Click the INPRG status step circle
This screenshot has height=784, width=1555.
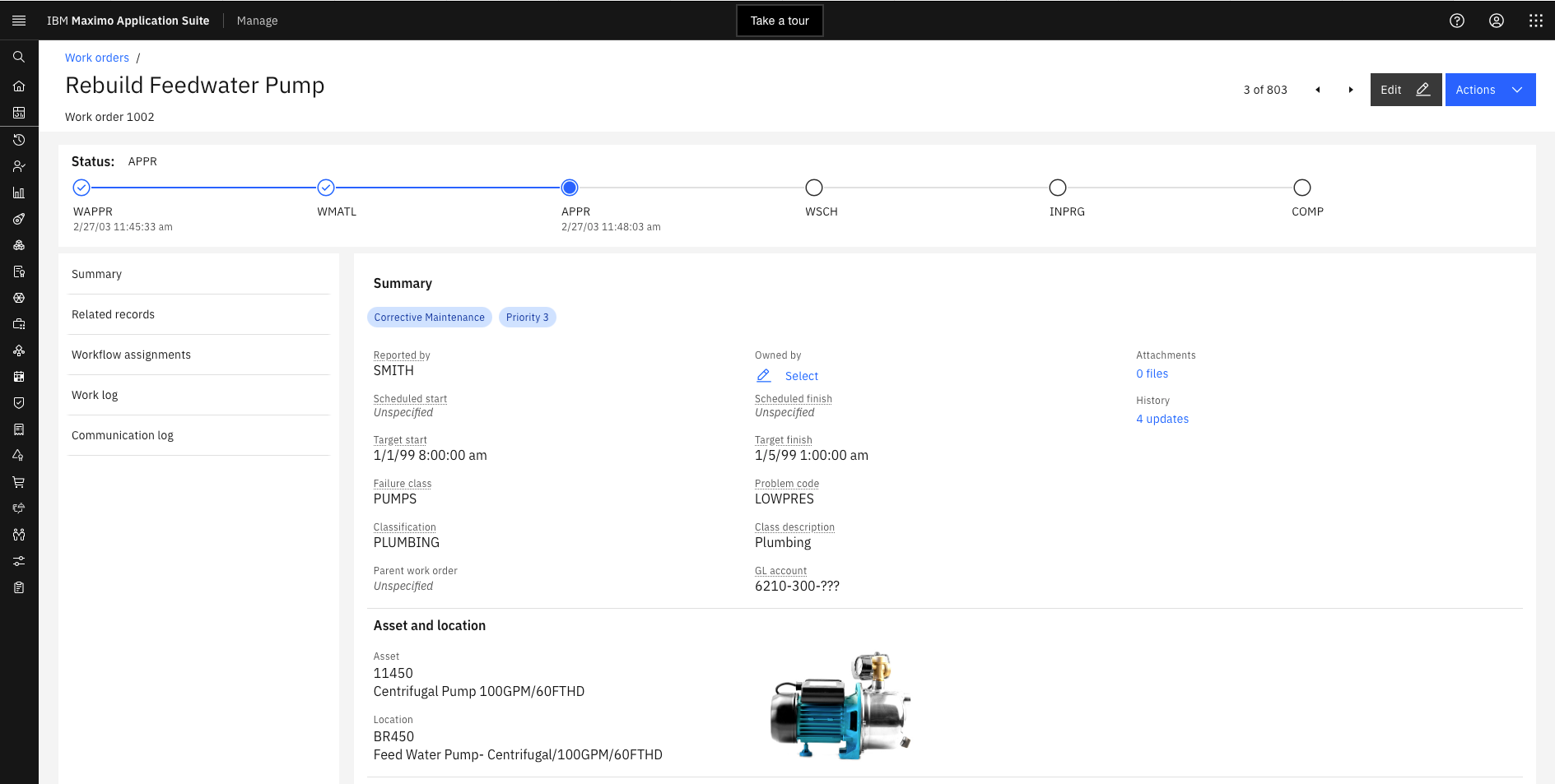[1058, 188]
